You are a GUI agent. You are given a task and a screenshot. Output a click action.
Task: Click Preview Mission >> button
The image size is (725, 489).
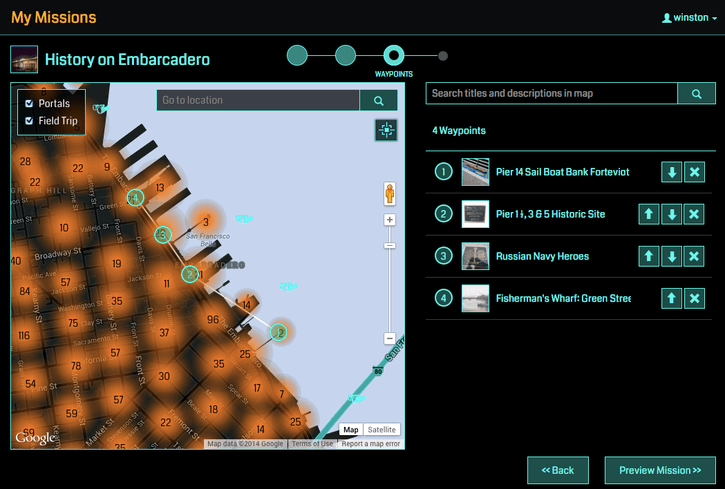pos(659,470)
